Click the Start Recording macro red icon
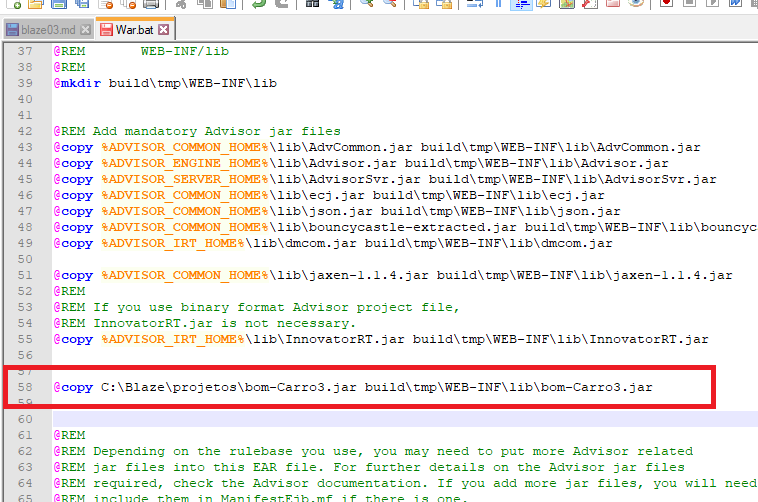758x502 pixels. coord(667,4)
